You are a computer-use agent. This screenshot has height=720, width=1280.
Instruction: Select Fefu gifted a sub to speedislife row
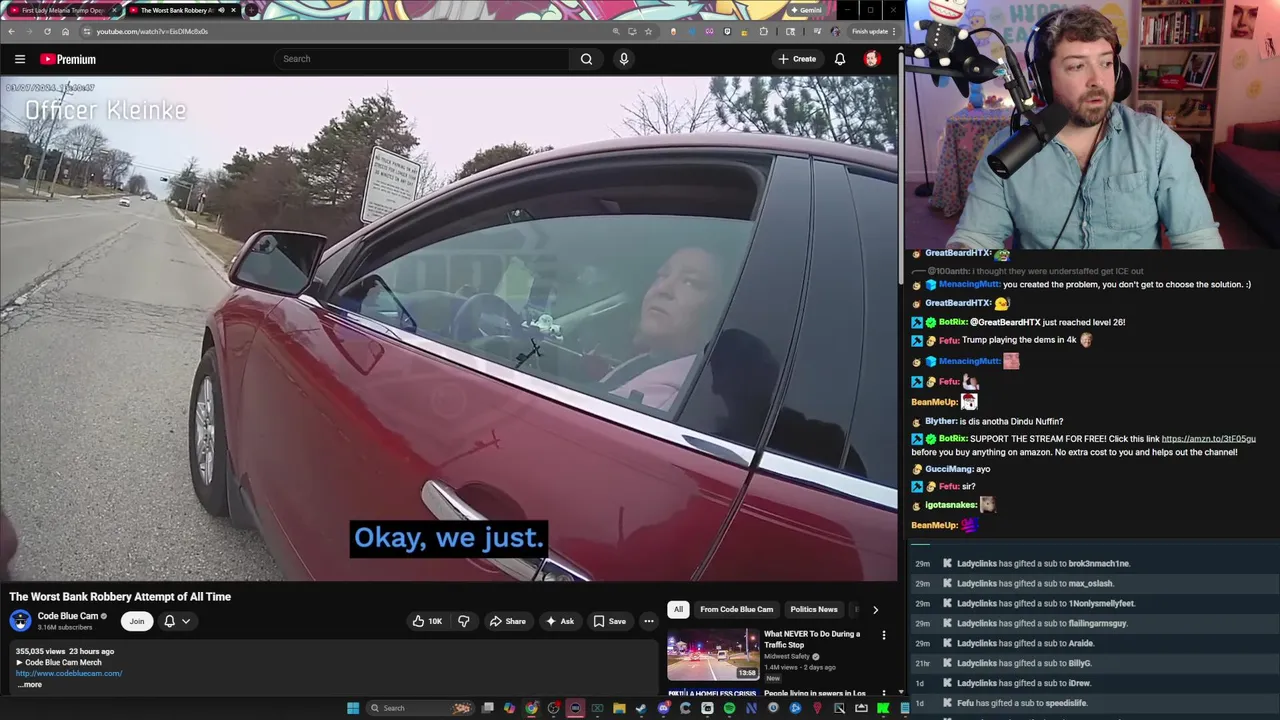pyautogui.click(x=1094, y=703)
